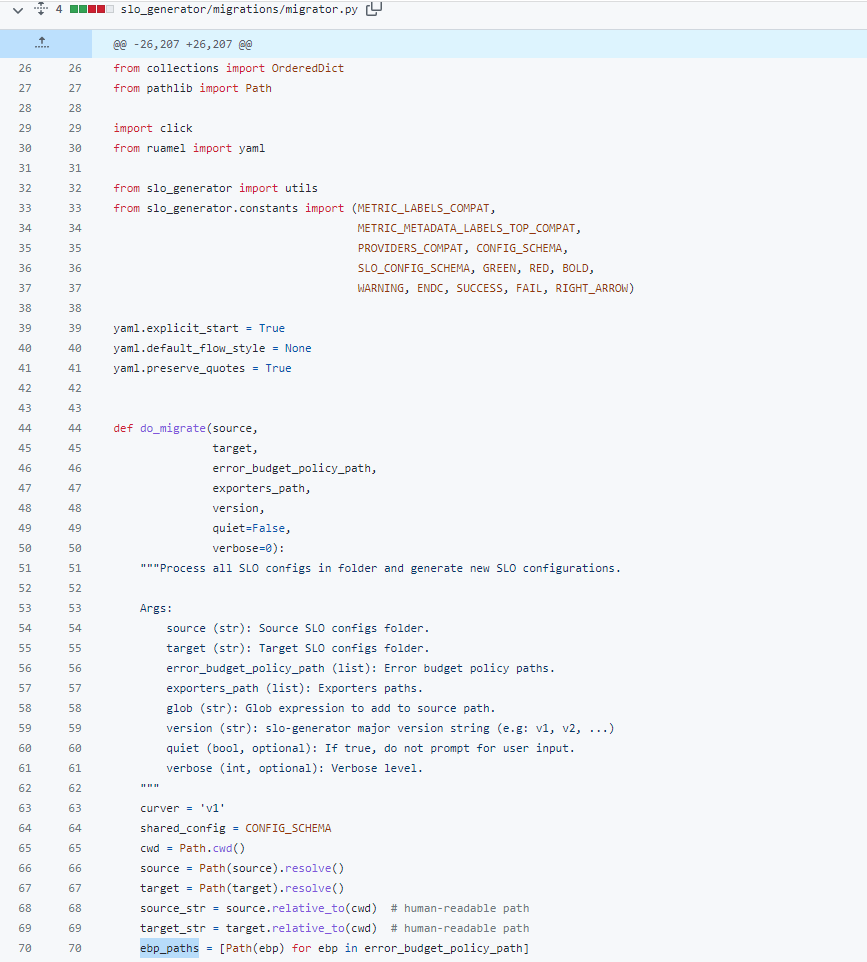
Task: Click the 'import click' line
Action: point(153,128)
